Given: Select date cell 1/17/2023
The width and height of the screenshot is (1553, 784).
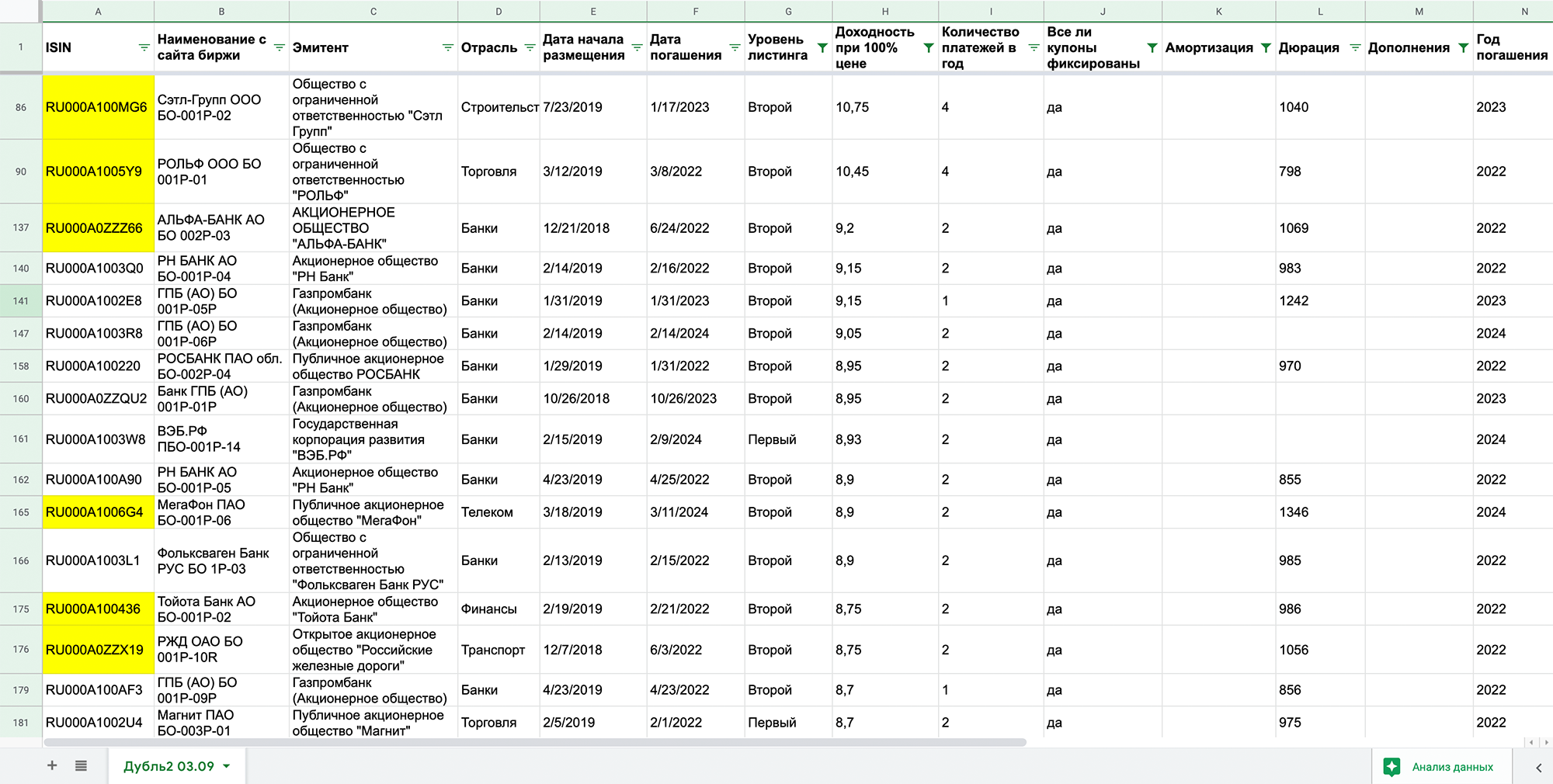Looking at the screenshot, I should [x=696, y=107].
